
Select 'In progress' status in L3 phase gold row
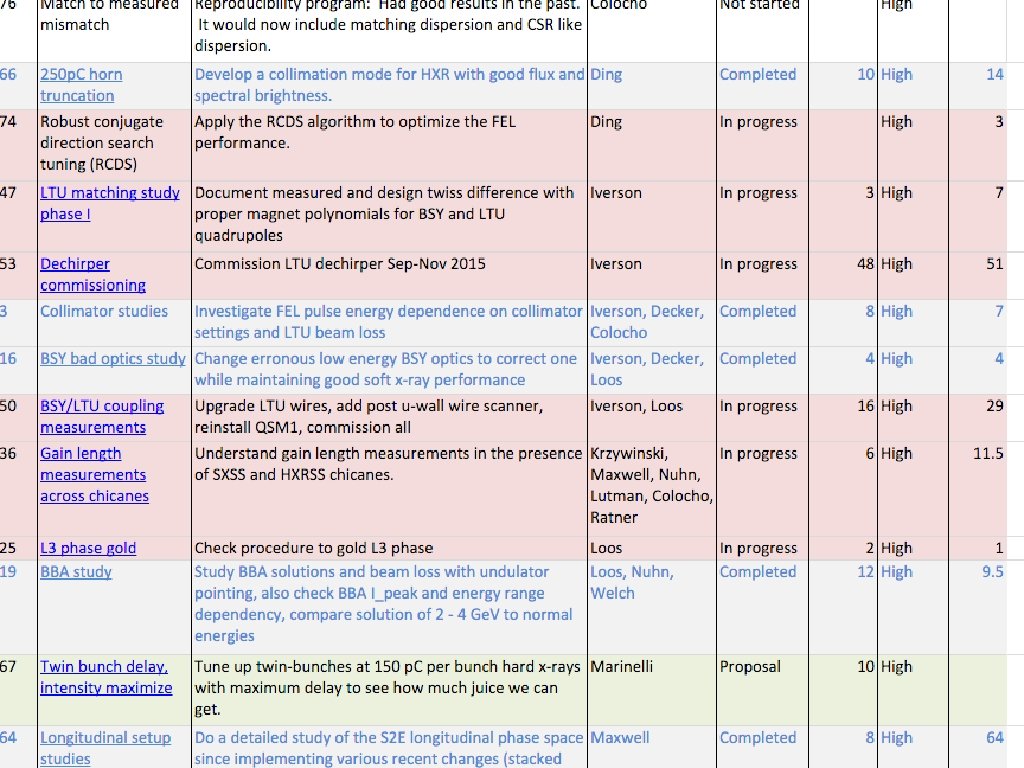pos(762,548)
